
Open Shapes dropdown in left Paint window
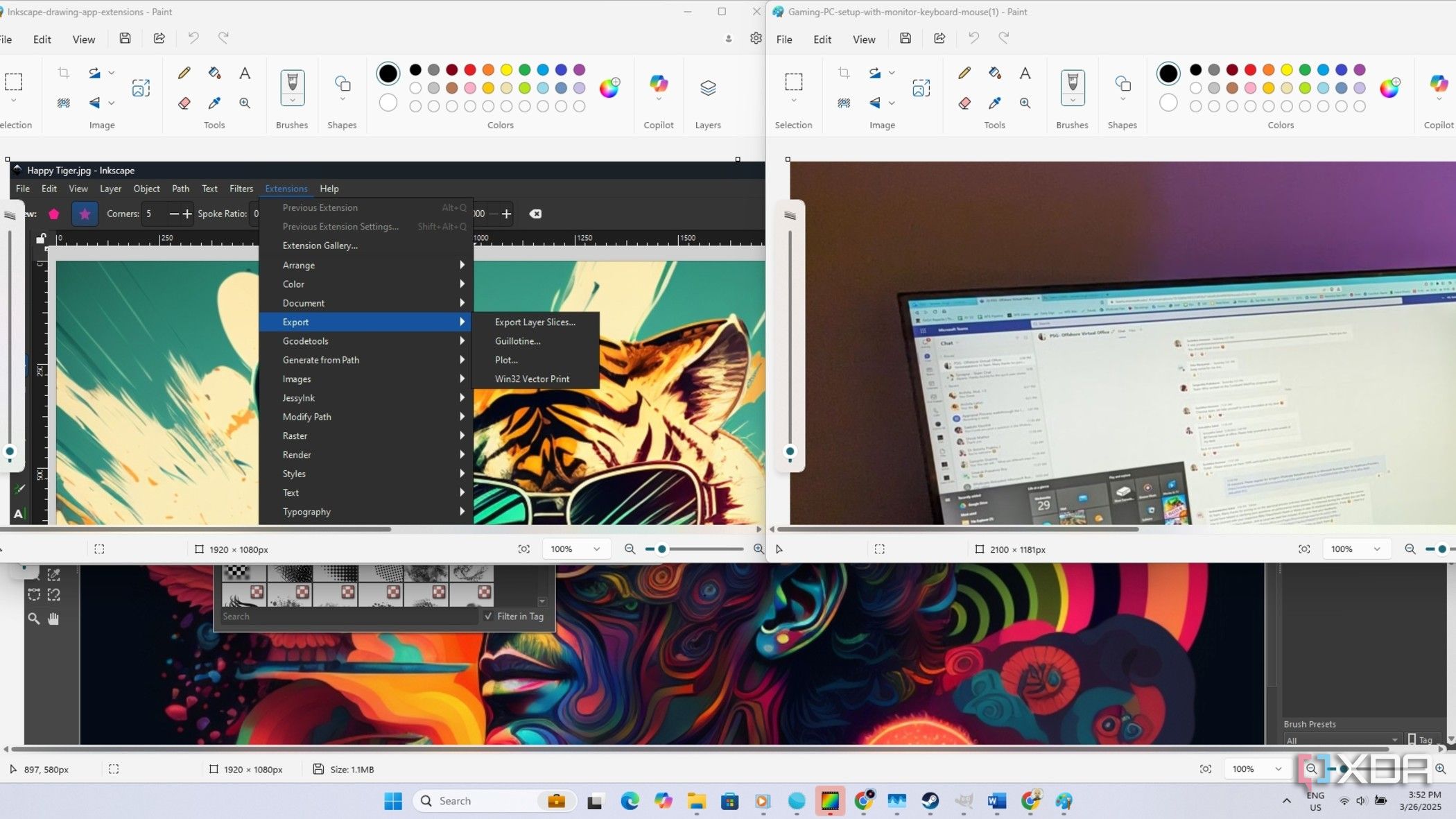(343, 99)
